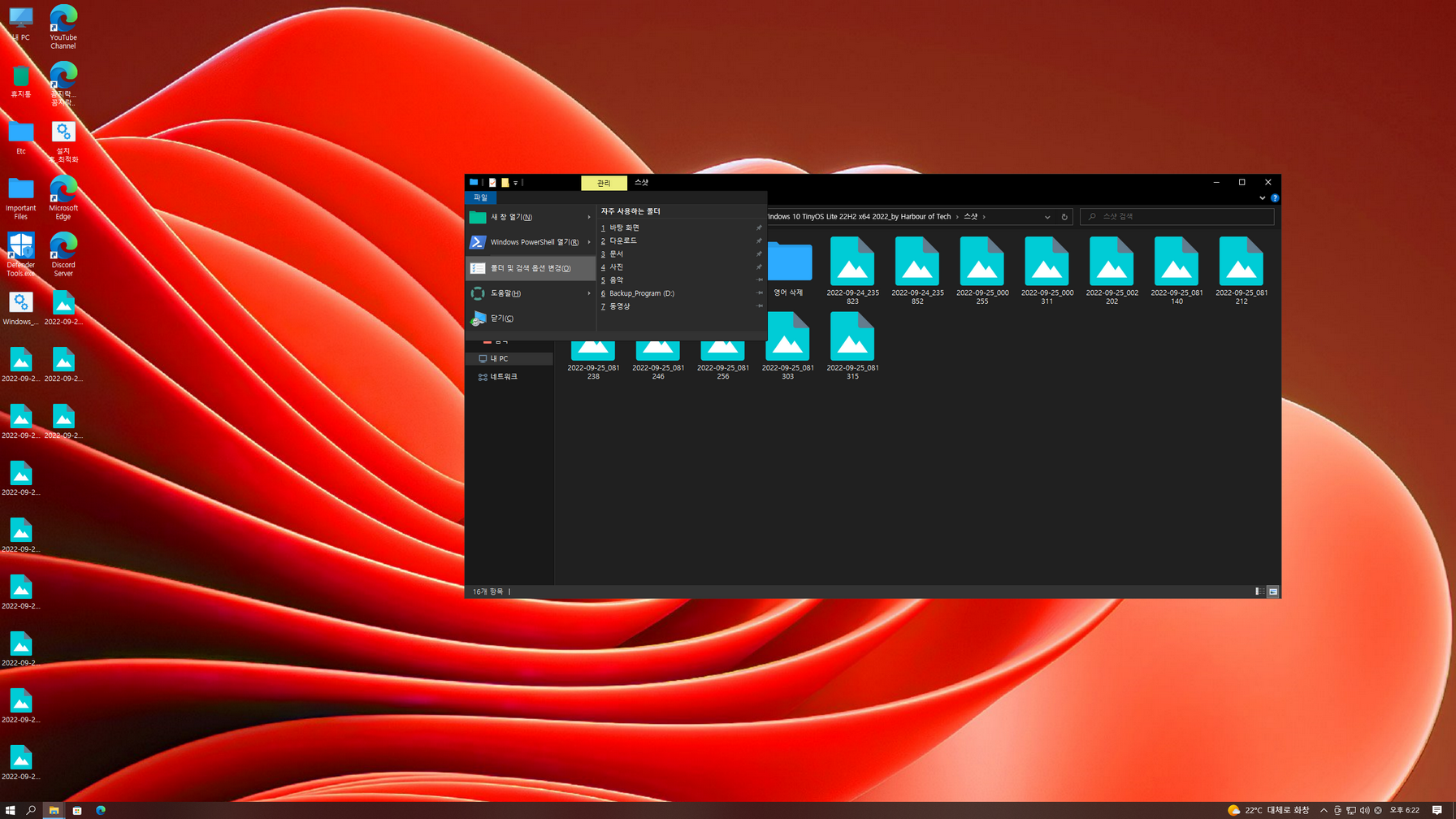The height and width of the screenshot is (819, 1456).
Task: Select image file 2022-09-25_002202
Action: click(1111, 271)
